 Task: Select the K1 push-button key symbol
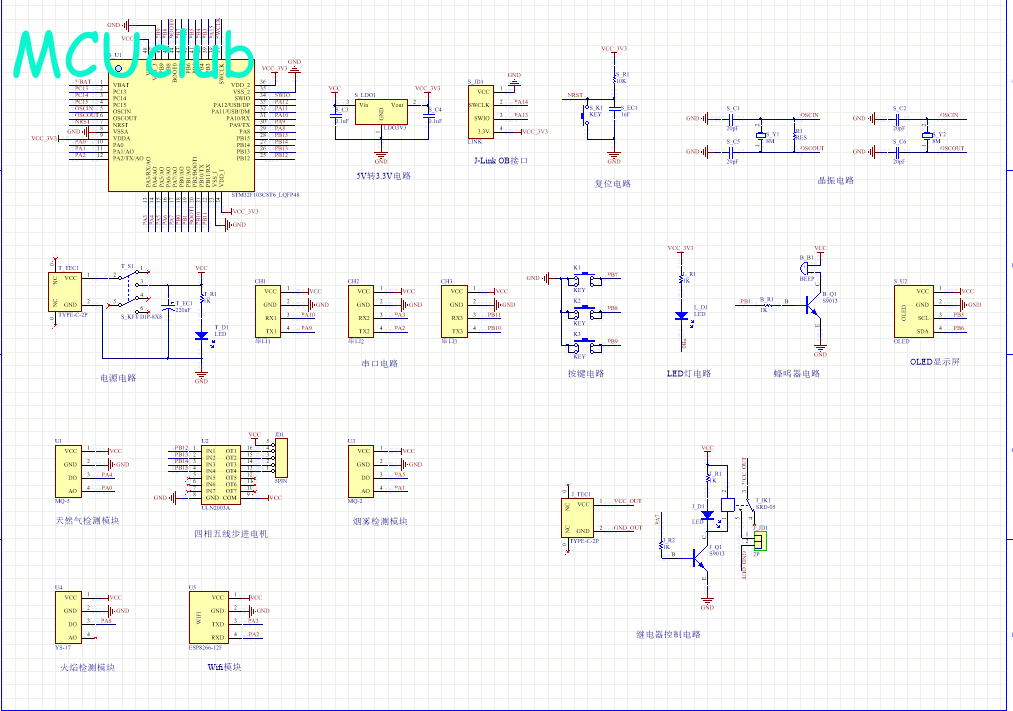click(585, 279)
